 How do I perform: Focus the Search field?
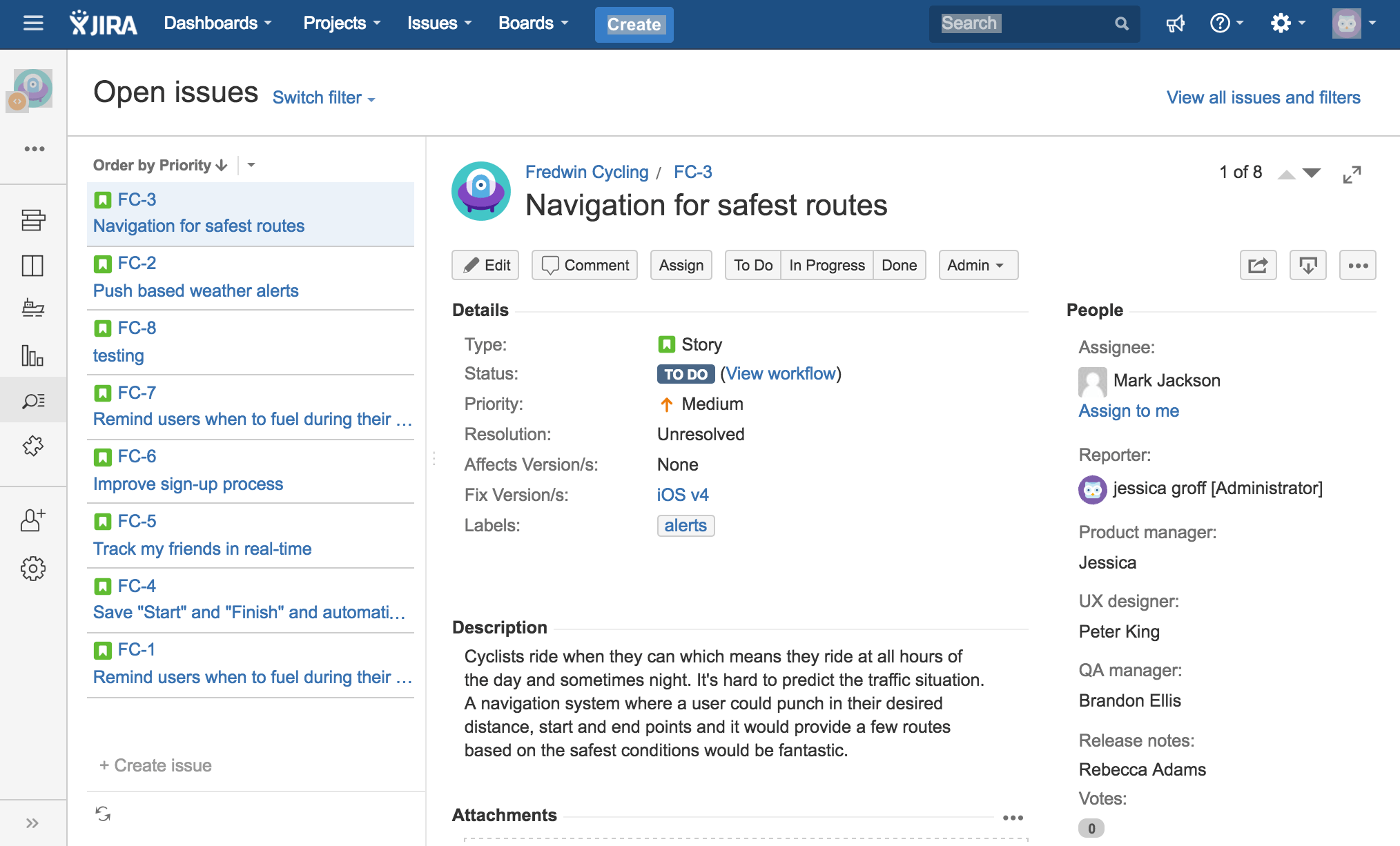(x=1034, y=24)
